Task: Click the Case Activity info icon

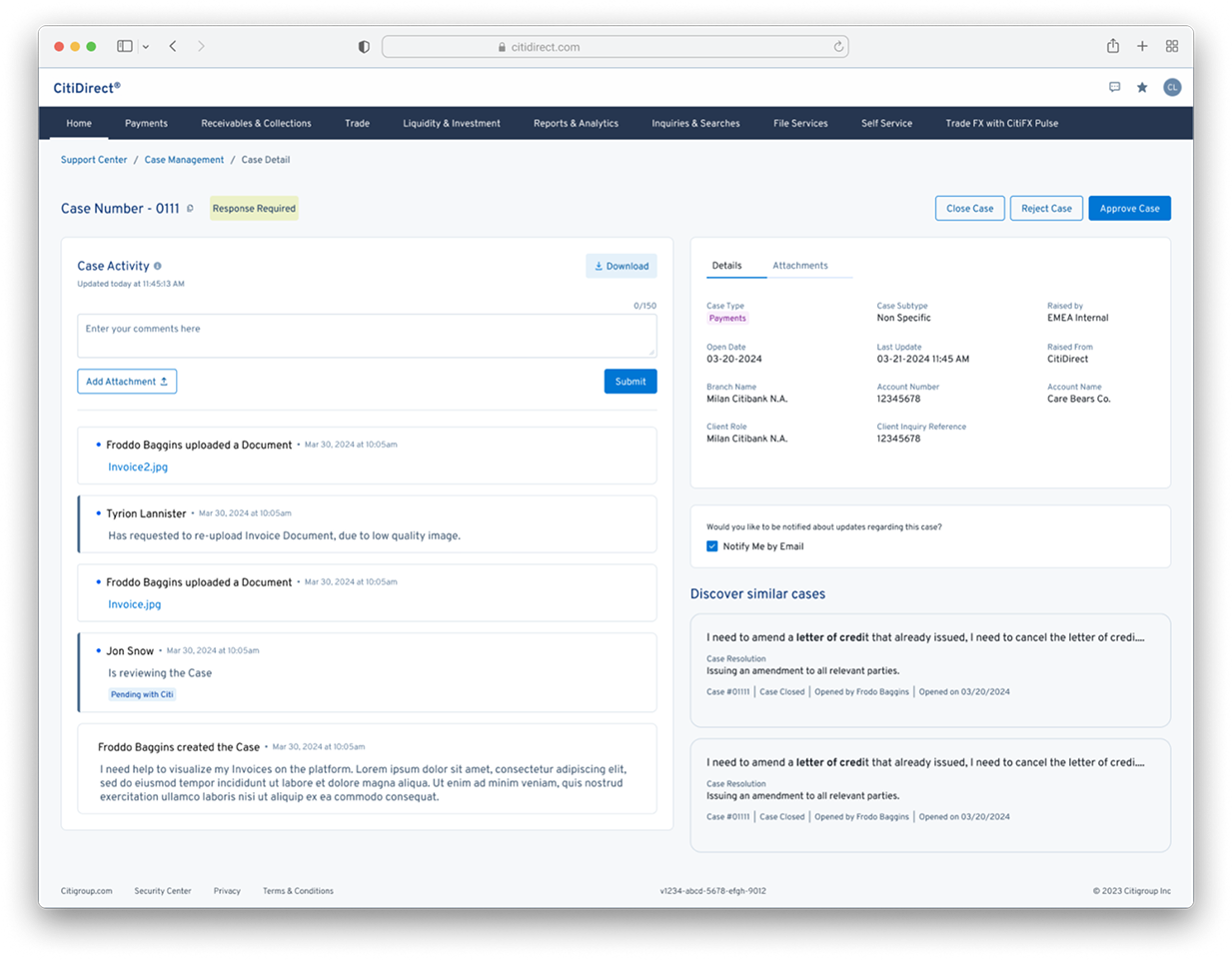Action: coord(158,266)
